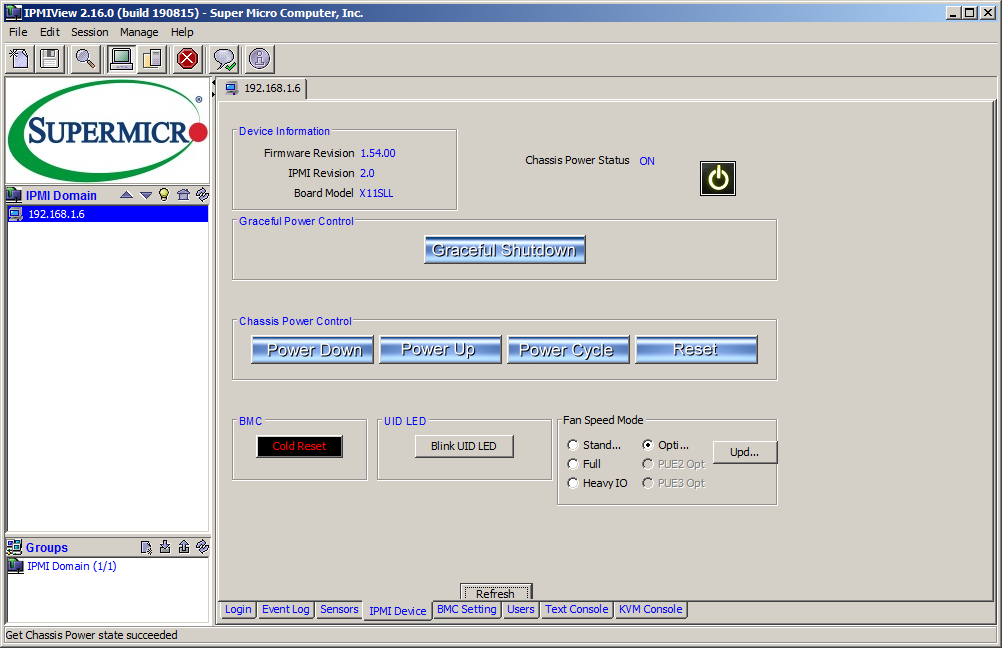Click the magnifying glass search toolbar icon

[85, 59]
